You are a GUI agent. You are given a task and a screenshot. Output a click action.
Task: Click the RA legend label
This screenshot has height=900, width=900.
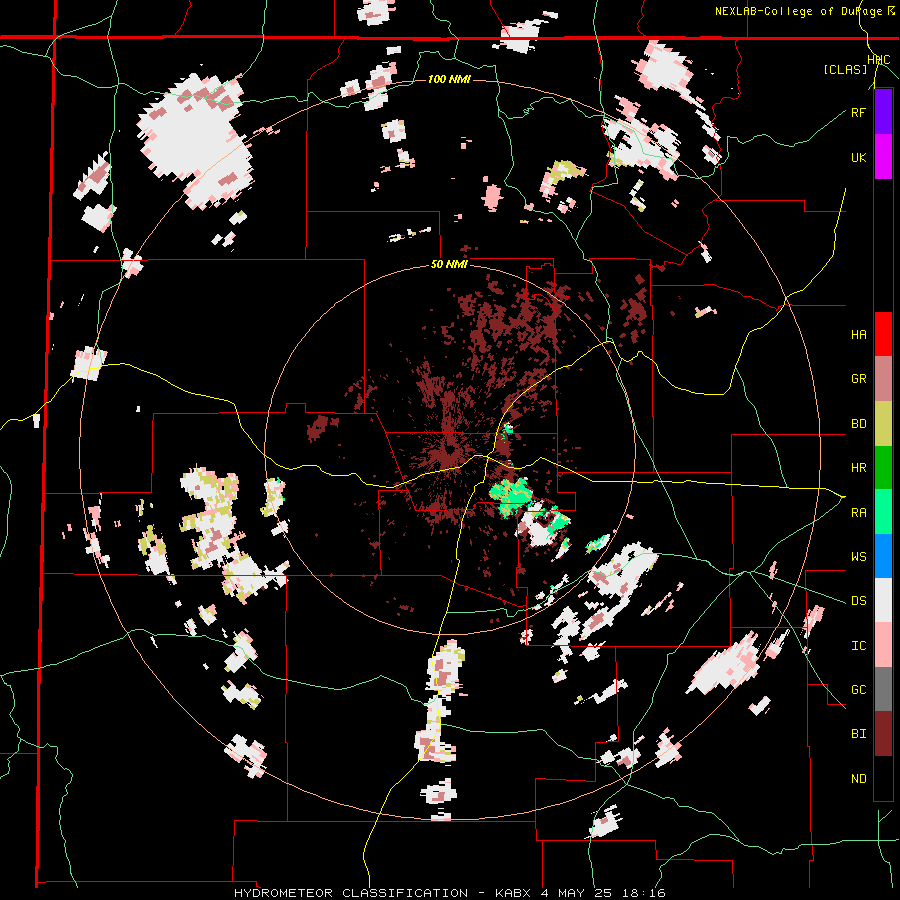click(x=858, y=513)
